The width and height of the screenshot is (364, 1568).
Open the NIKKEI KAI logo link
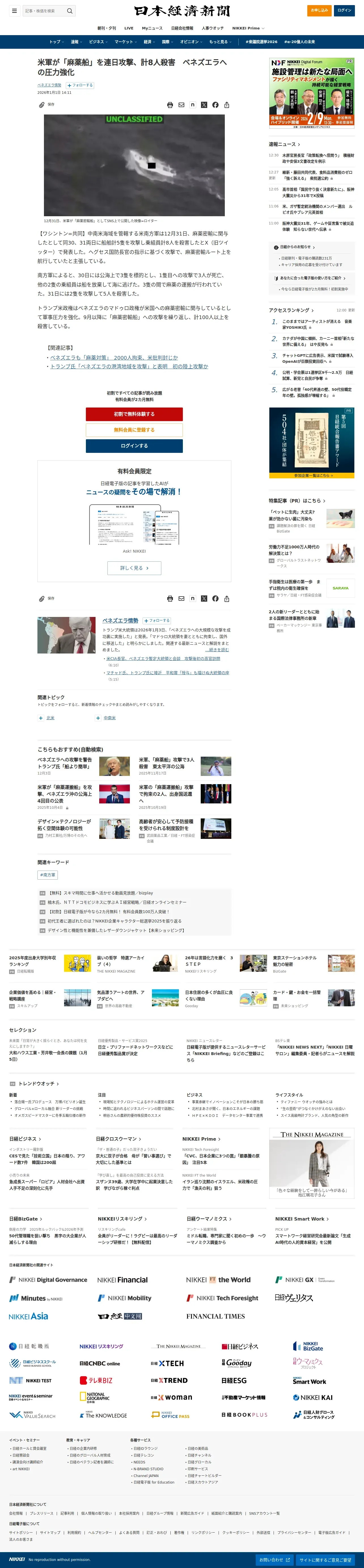[x=313, y=1398]
